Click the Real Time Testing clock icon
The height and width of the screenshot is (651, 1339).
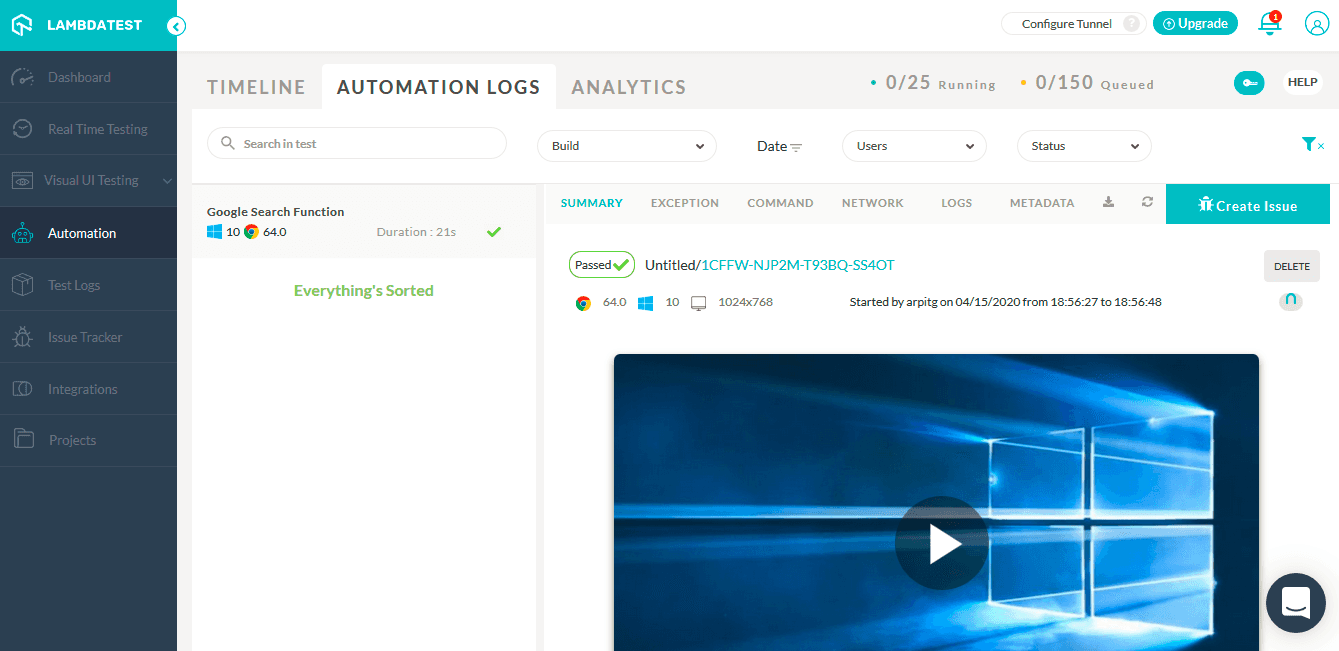pos(22,129)
